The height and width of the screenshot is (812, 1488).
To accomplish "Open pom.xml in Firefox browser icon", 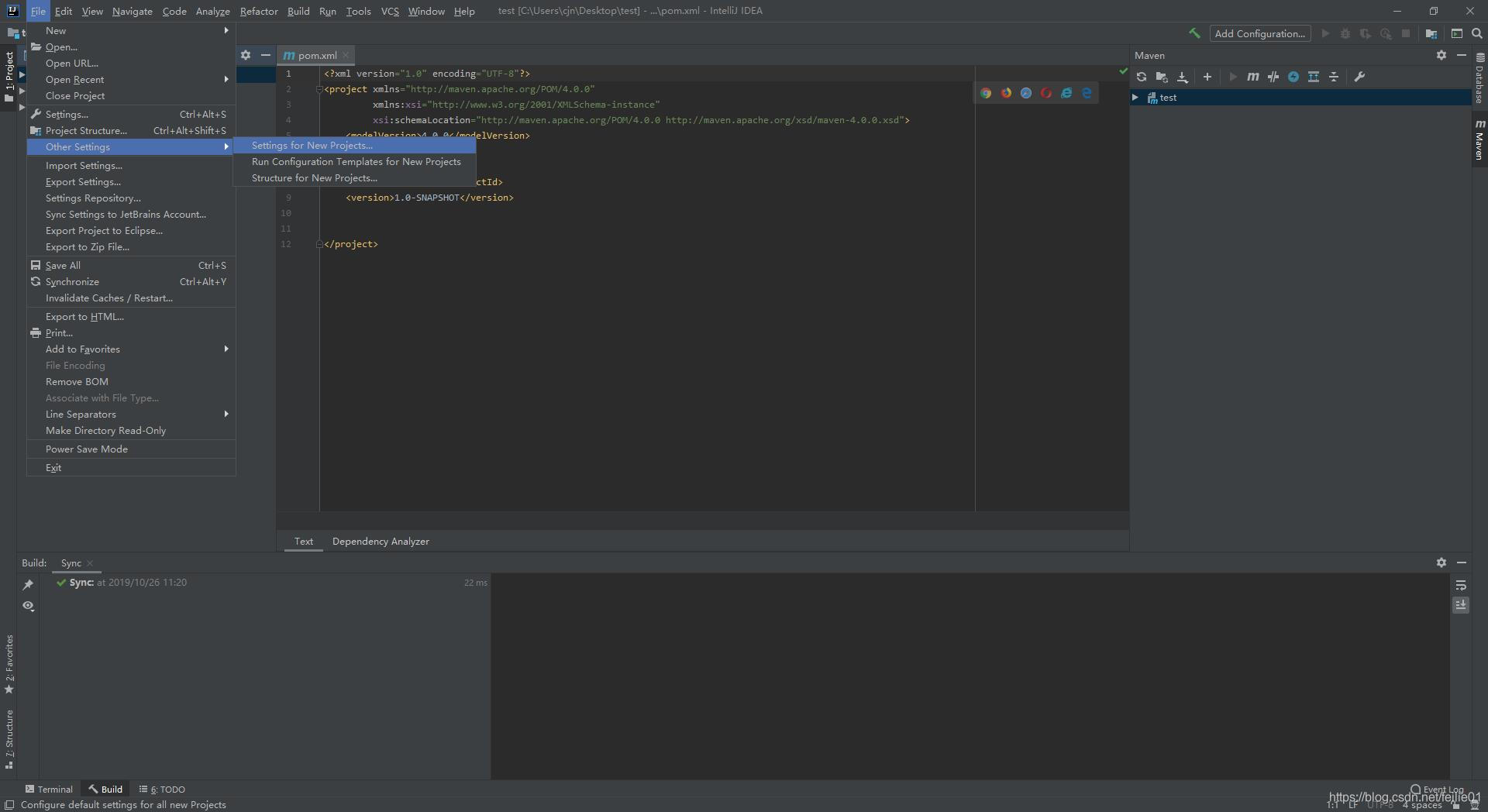I will pyautogui.click(x=1006, y=93).
